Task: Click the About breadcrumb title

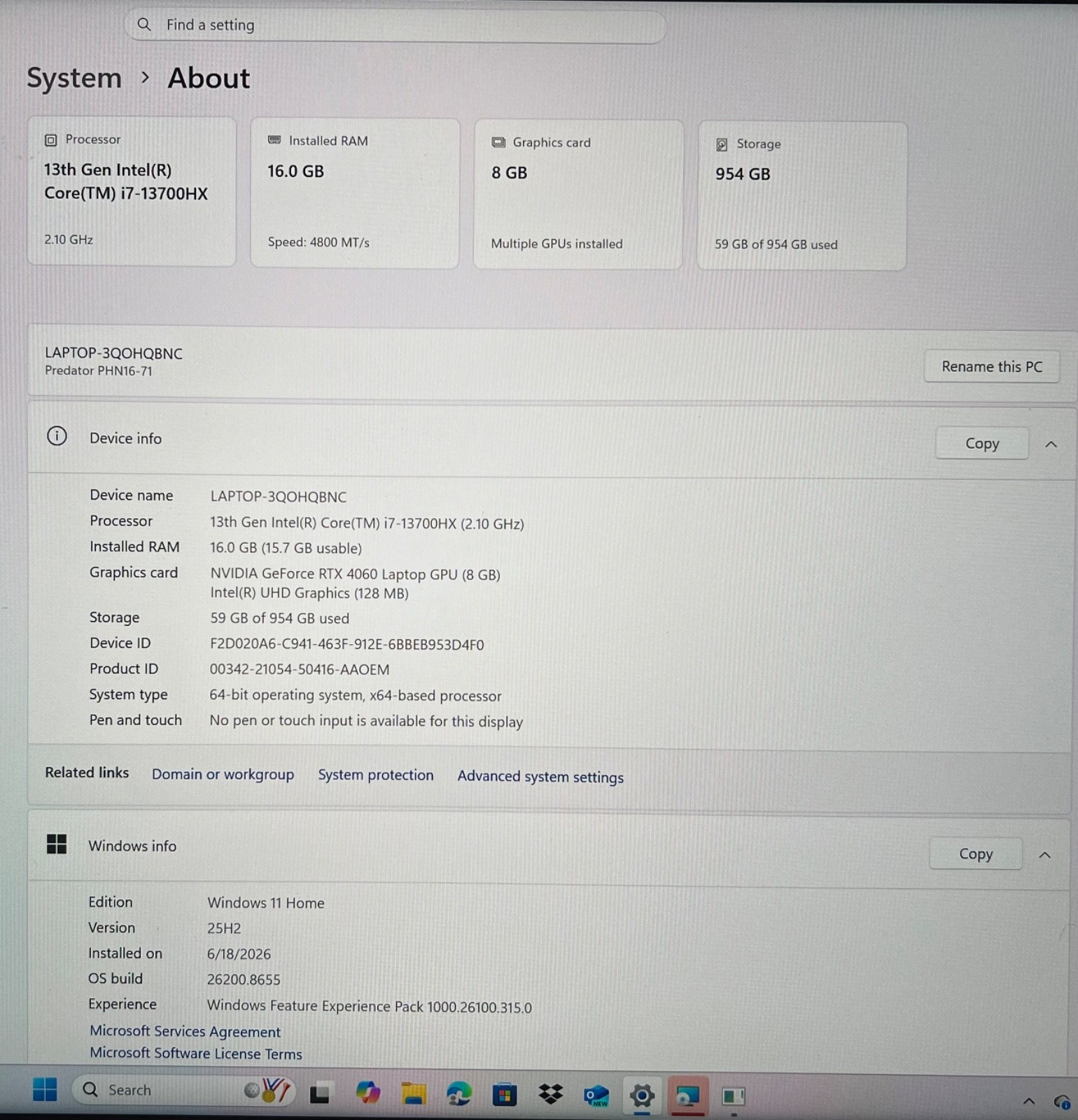Action: (x=209, y=78)
